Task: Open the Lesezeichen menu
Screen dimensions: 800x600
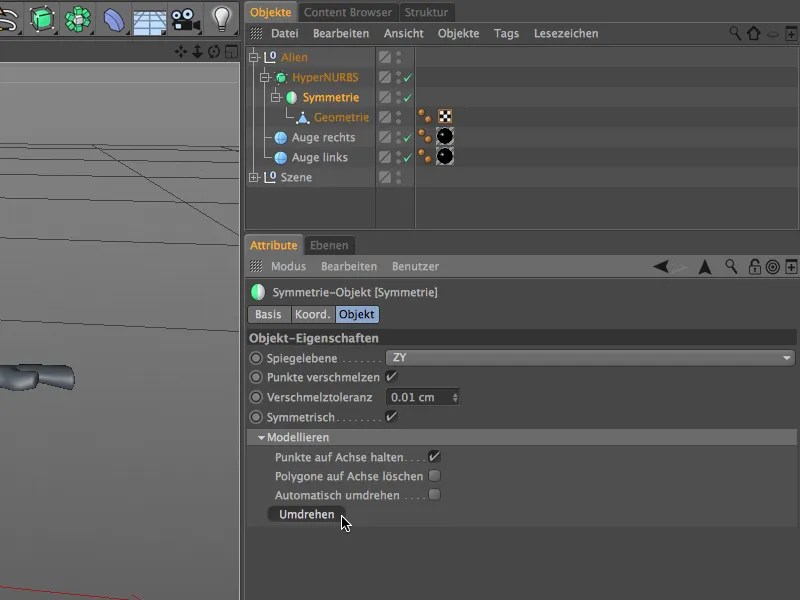Action: [x=566, y=33]
